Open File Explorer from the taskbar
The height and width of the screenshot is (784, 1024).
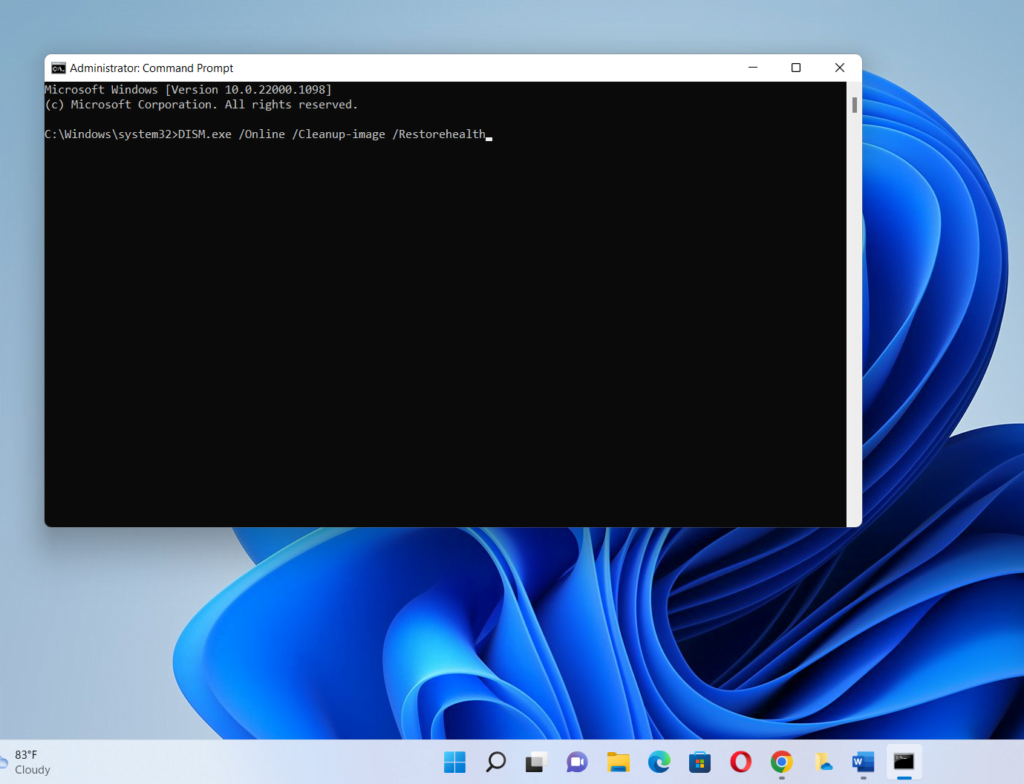pos(618,762)
